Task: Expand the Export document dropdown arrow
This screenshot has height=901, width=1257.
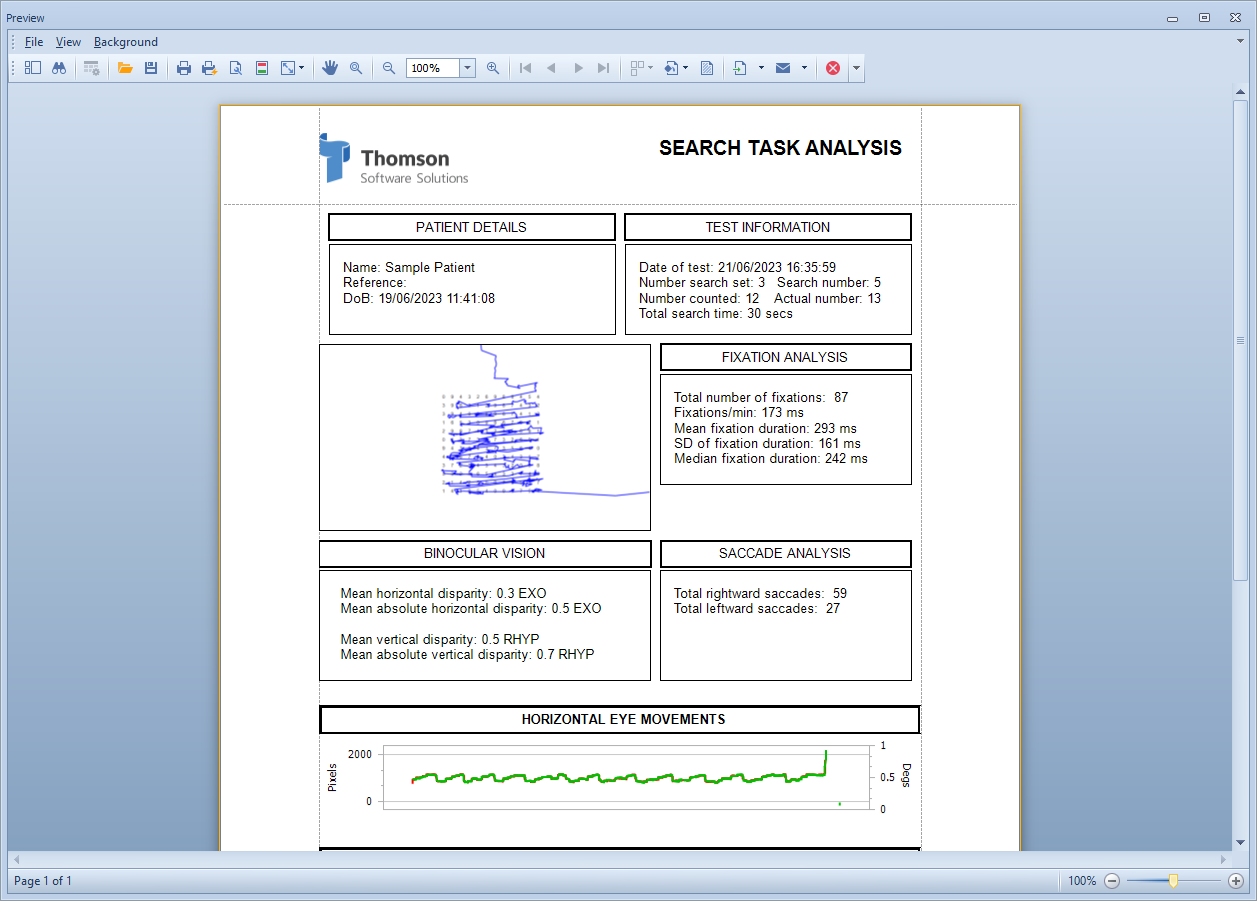Action: pyautogui.click(x=761, y=68)
